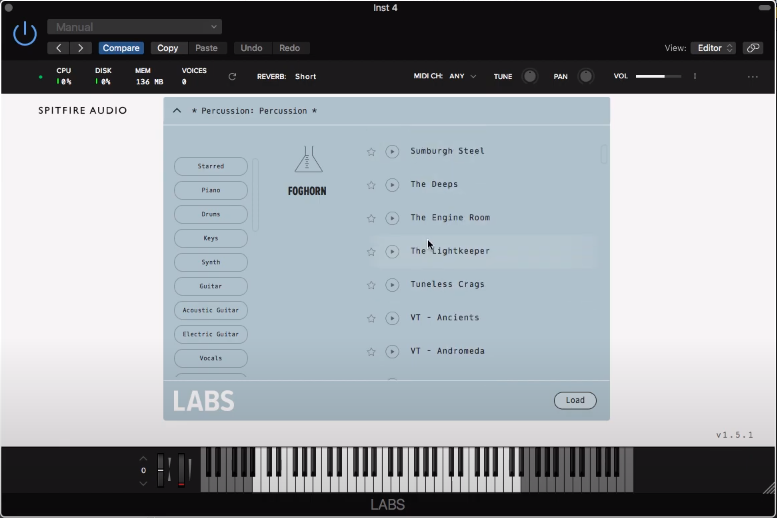Select the Synth category filter
The image size is (777, 518).
point(211,262)
